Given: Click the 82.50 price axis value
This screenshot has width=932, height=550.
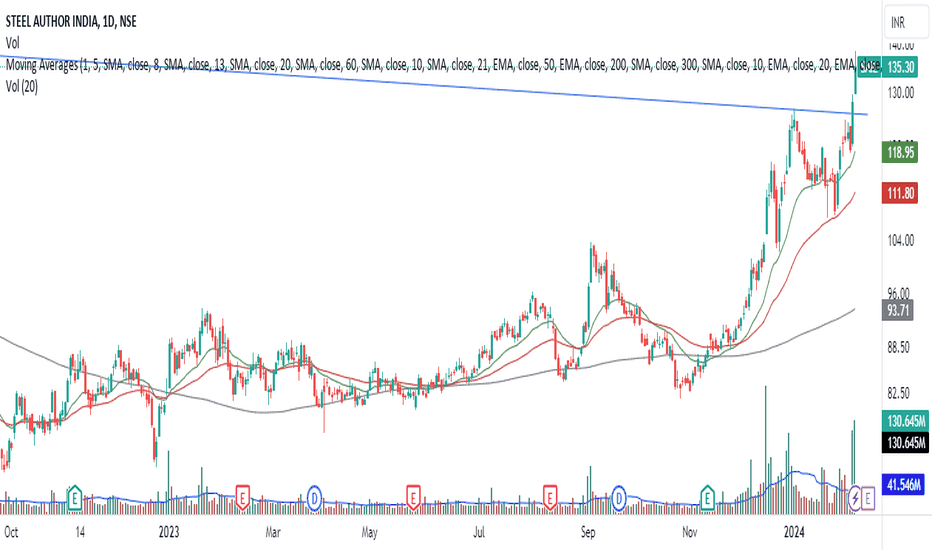Looking at the screenshot, I should click(x=898, y=393).
